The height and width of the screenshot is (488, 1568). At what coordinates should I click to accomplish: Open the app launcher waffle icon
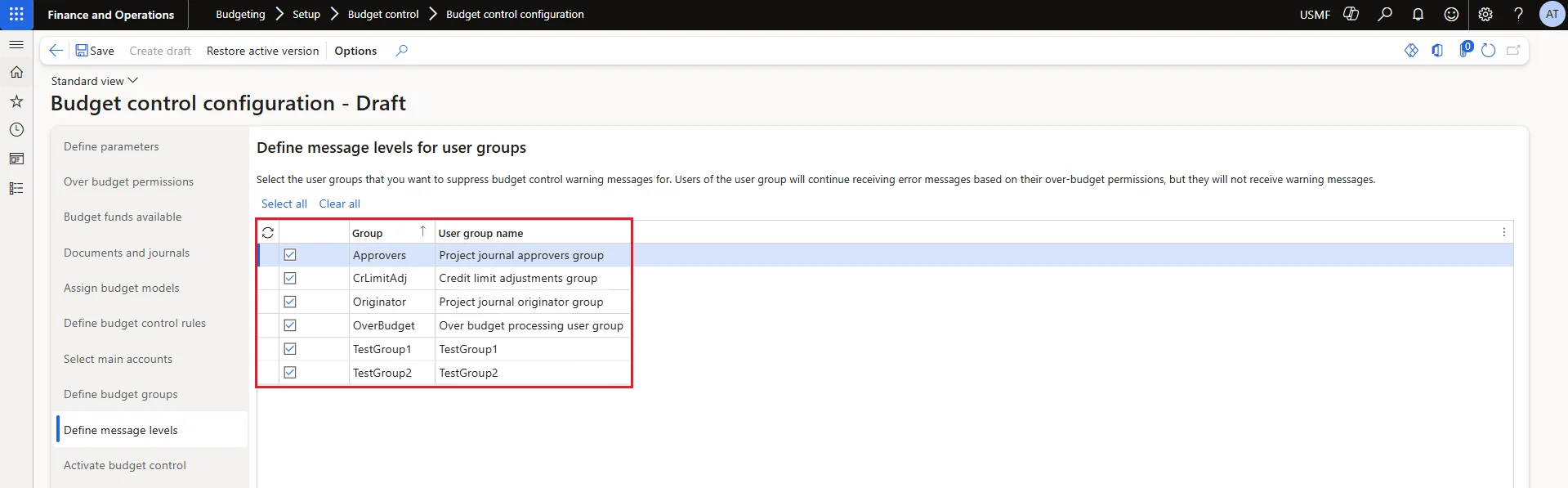(x=16, y=15)
